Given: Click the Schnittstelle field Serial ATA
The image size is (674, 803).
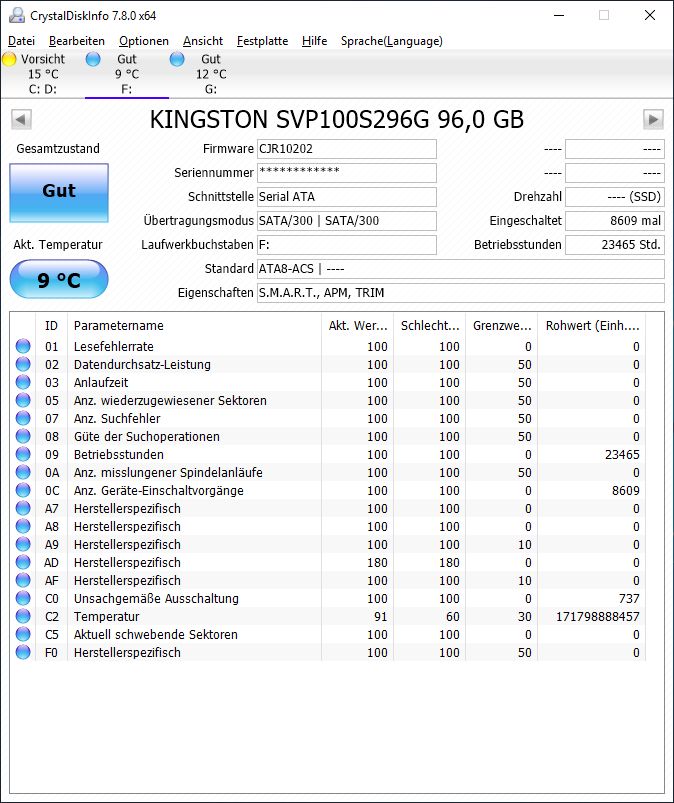Looking at the screenshot, I should tap(347, 197).
